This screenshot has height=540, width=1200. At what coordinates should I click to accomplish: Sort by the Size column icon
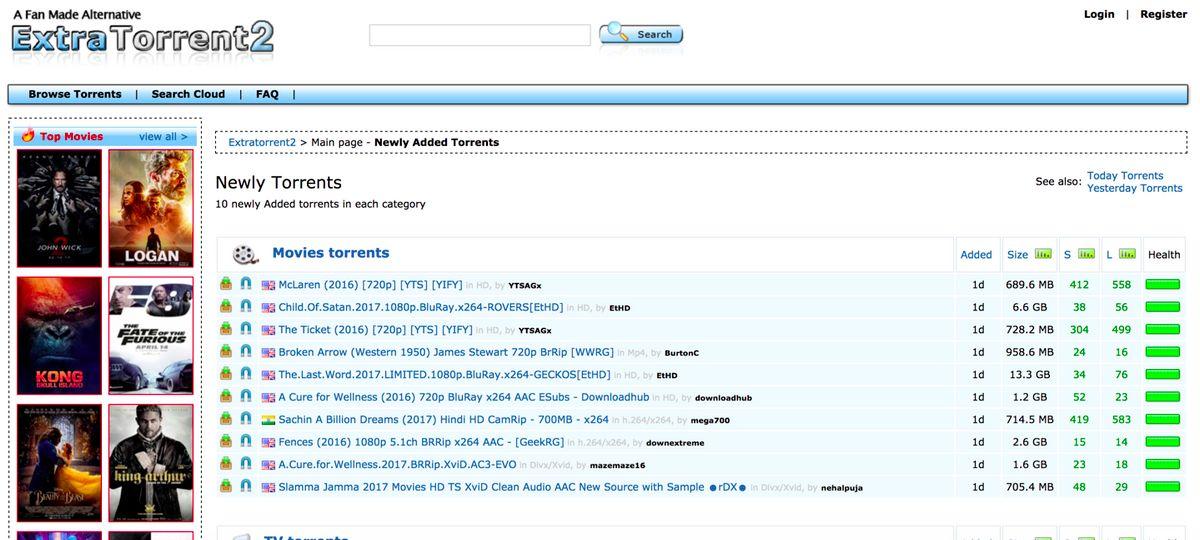click(x=1043, y=254)
